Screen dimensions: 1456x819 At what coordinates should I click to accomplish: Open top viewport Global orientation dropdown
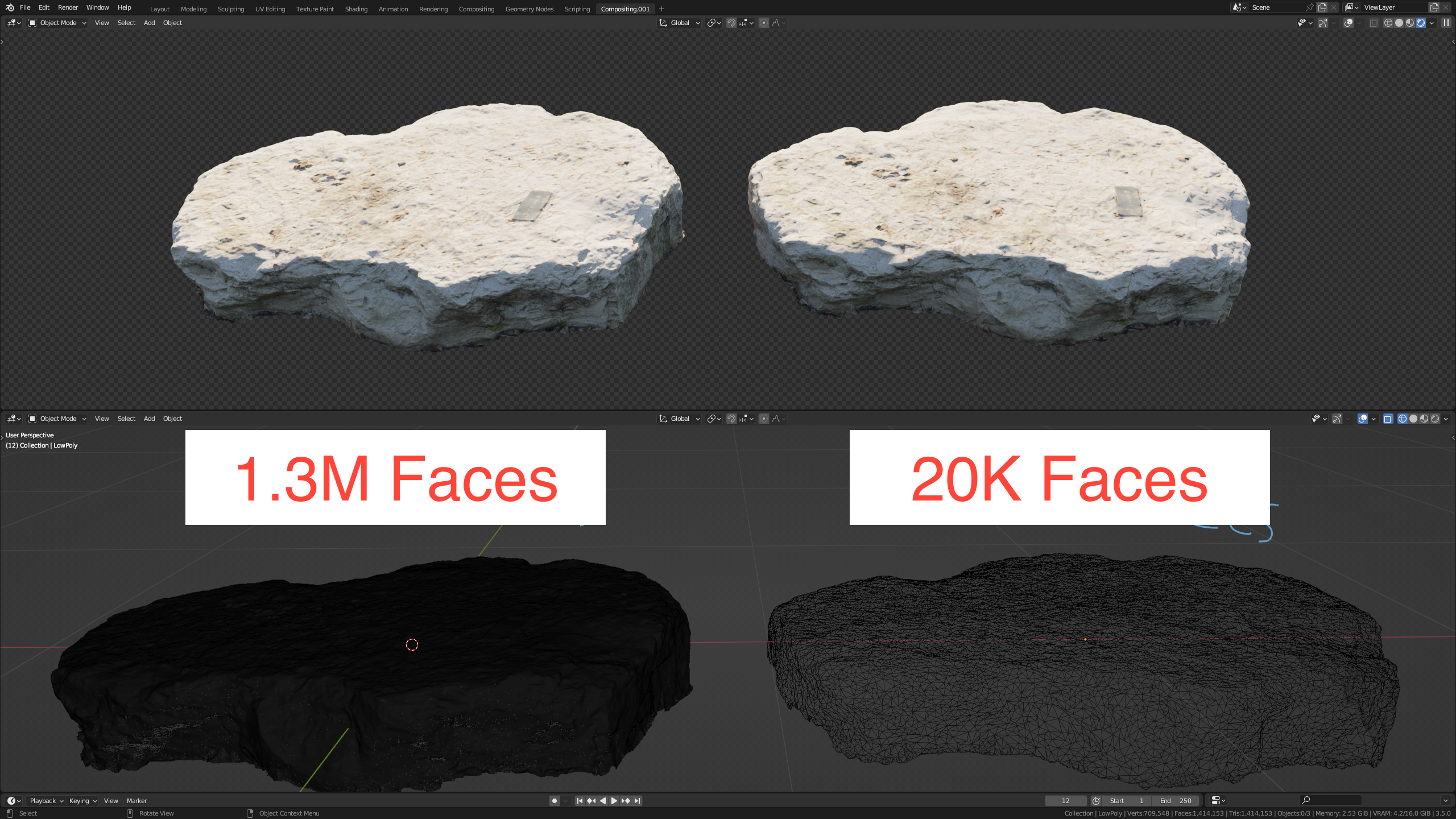point(679,23)
